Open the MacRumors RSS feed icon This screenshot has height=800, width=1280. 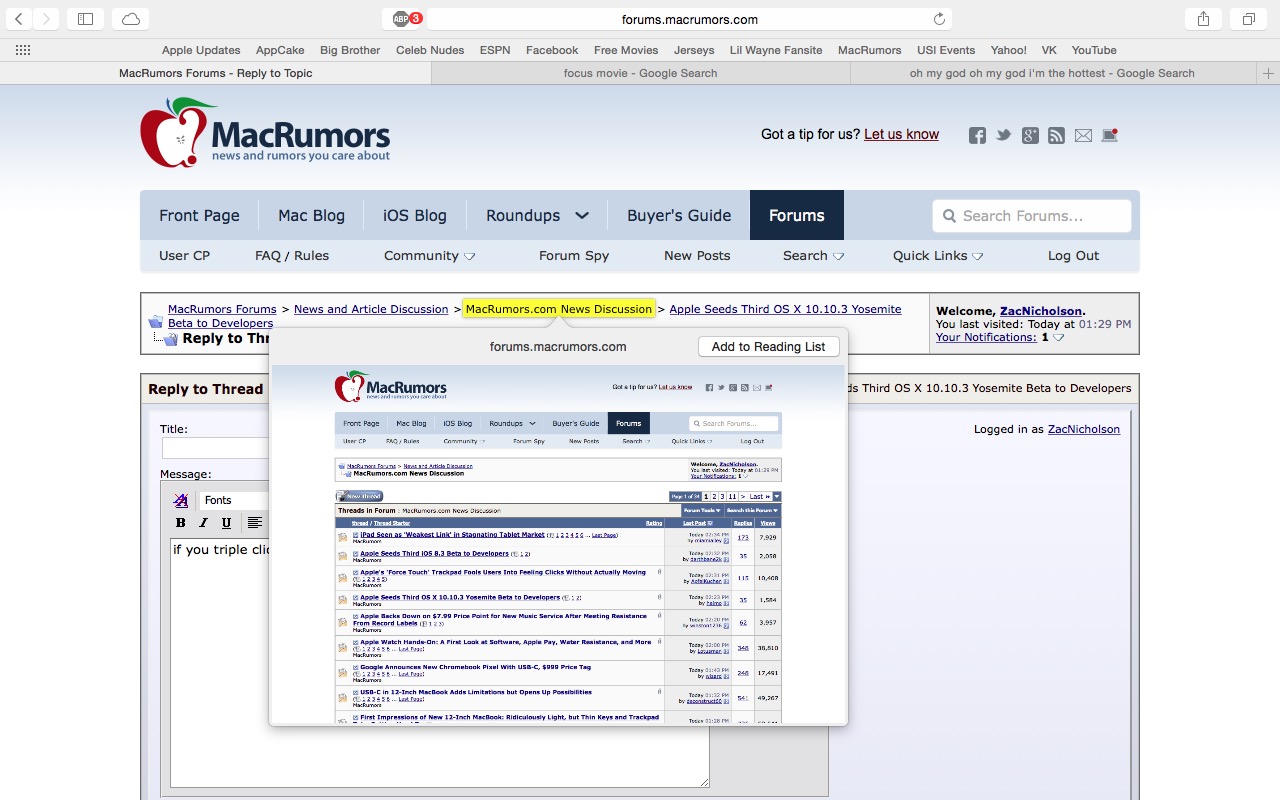[x=1056, y=136]
